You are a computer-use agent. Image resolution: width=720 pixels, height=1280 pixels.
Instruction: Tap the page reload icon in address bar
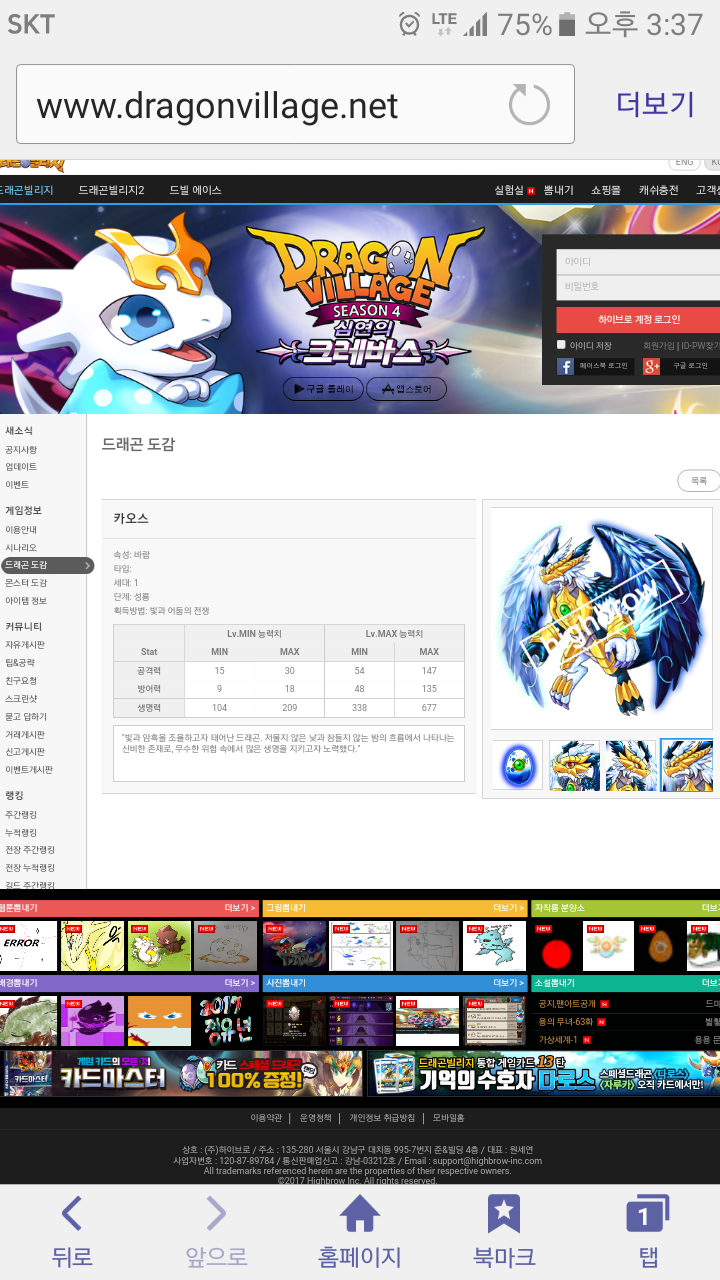click(x=529, y=105)
